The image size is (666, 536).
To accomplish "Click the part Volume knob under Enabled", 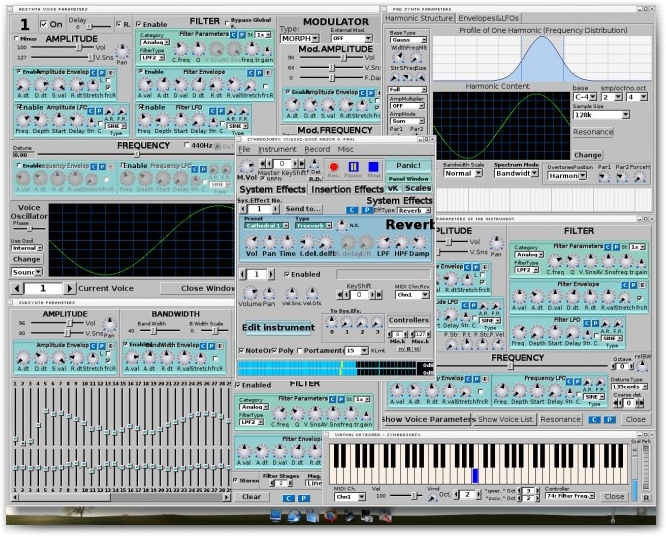I will [x=250, y=293].
